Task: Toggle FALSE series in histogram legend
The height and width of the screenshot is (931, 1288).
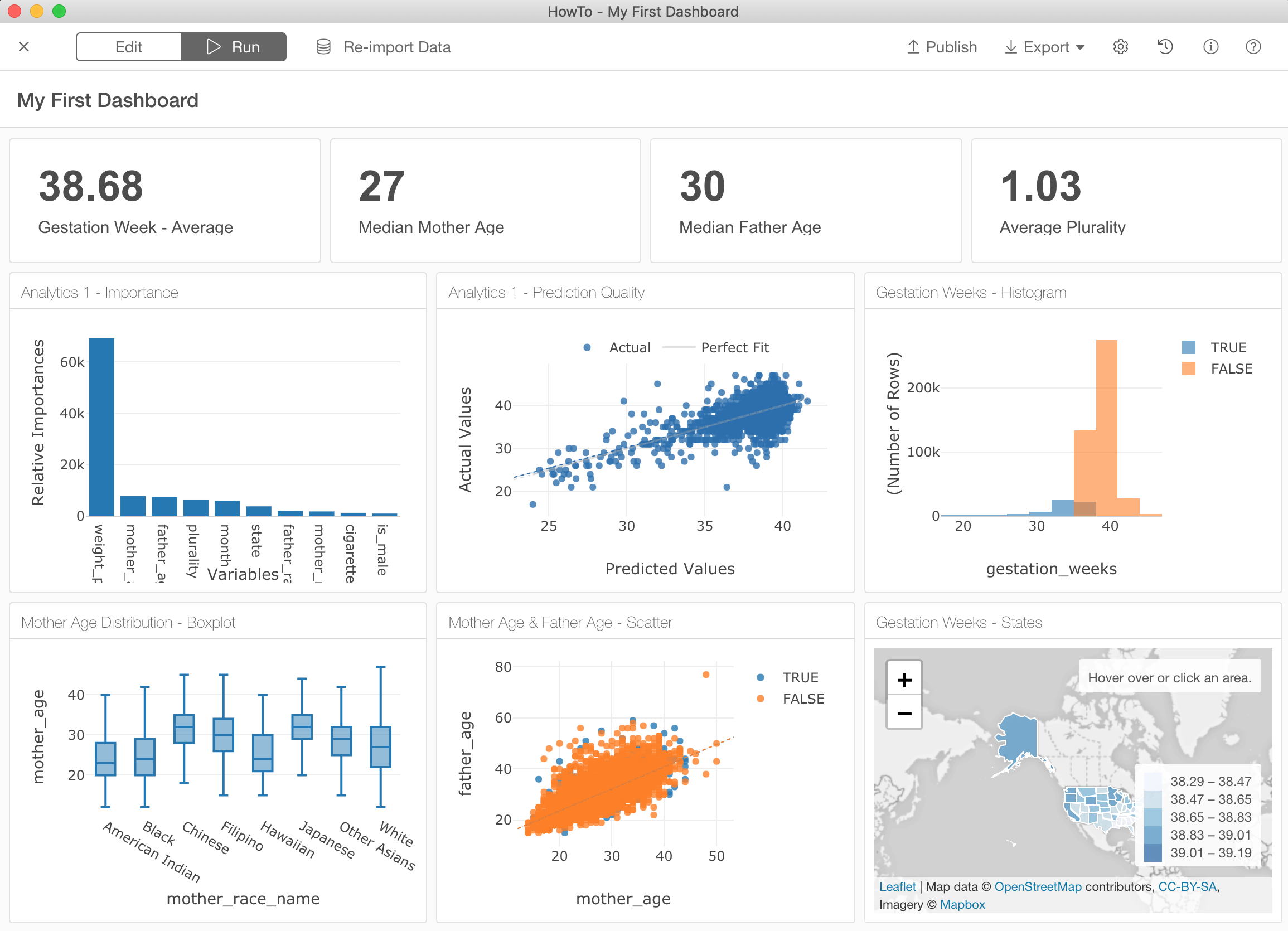Action: point(1217,369)
